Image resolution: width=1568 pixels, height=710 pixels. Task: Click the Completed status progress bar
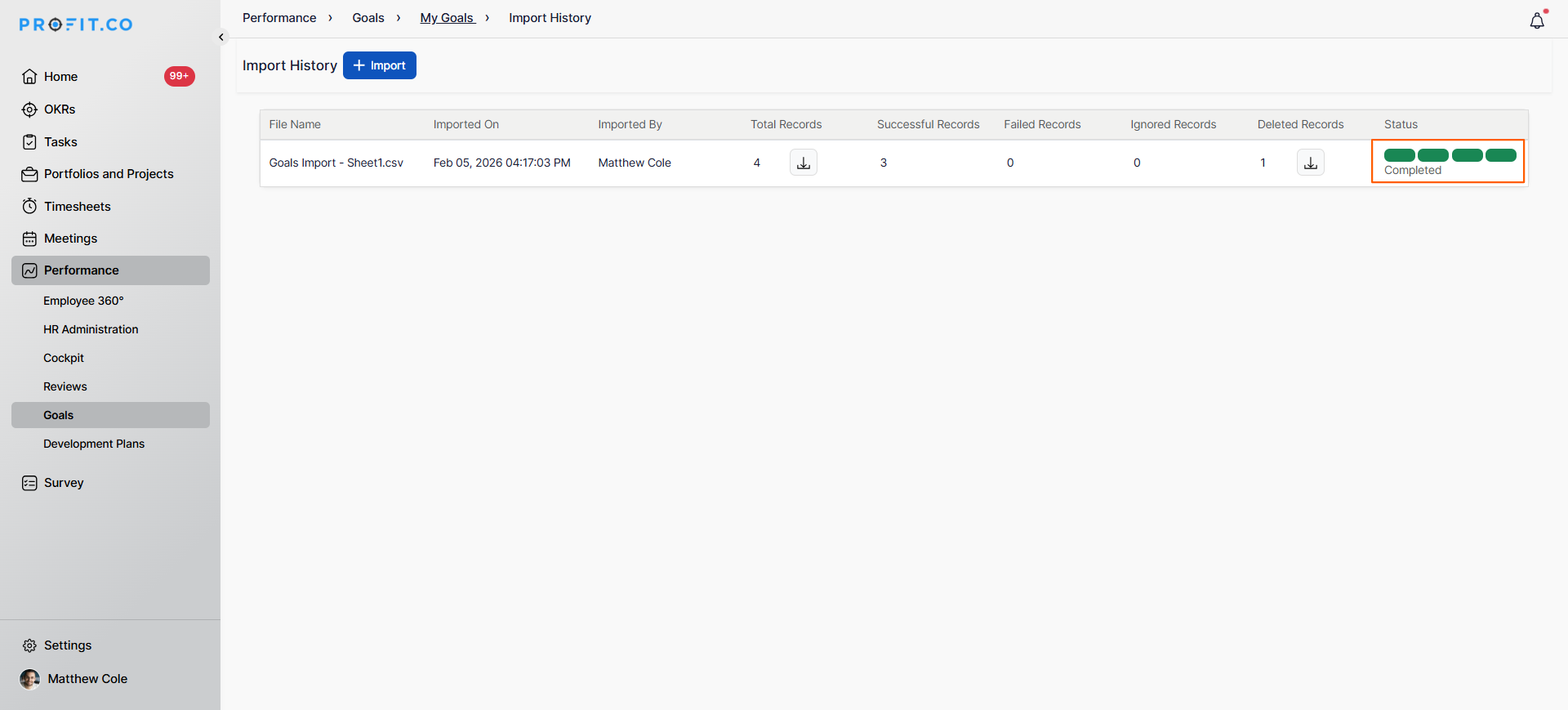[1450, 155]
